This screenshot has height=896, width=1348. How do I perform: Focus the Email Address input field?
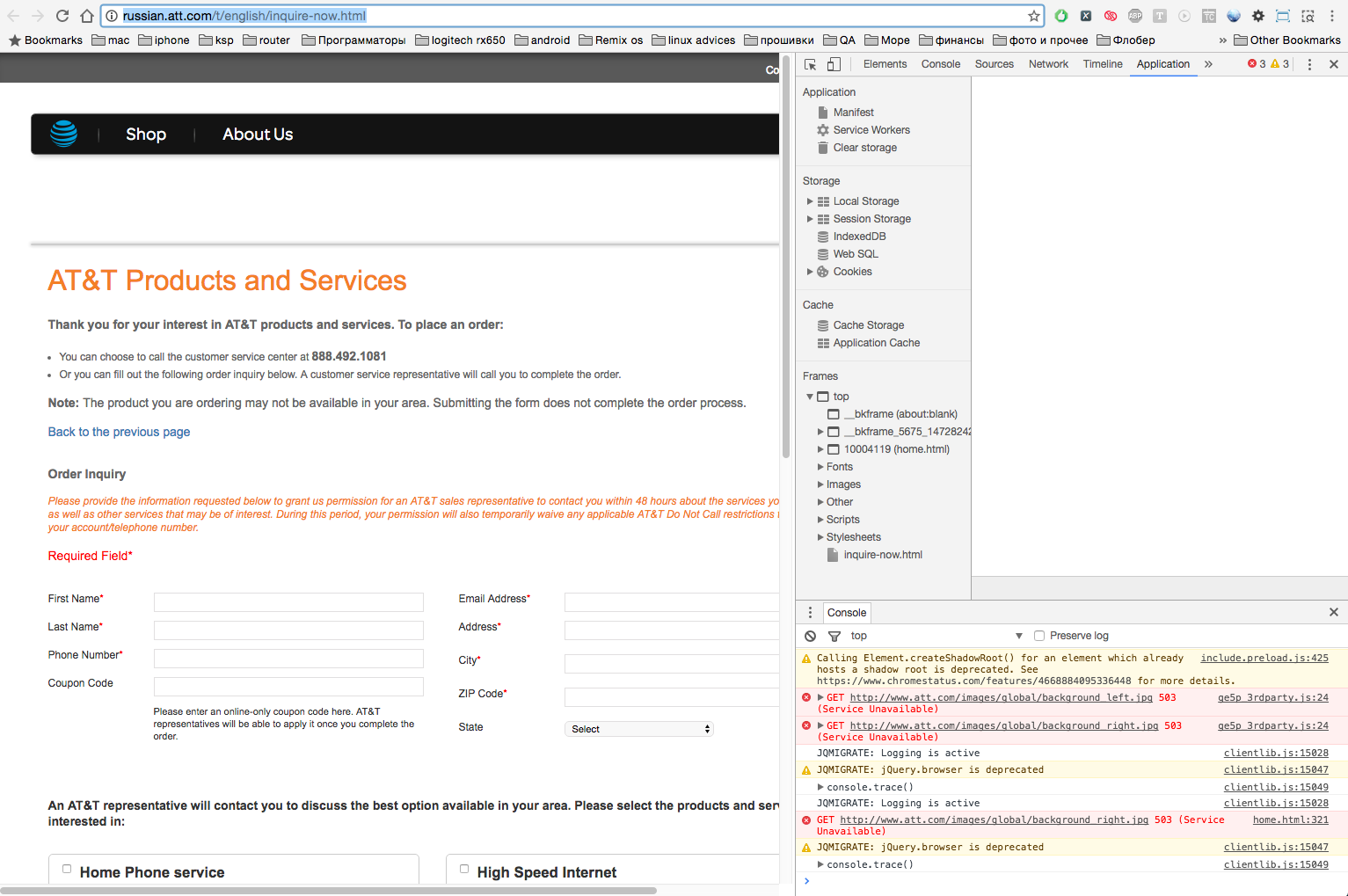672,602
